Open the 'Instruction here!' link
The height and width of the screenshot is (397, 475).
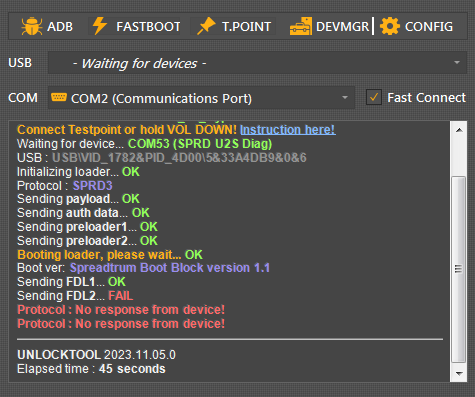[x=288, y=130]
